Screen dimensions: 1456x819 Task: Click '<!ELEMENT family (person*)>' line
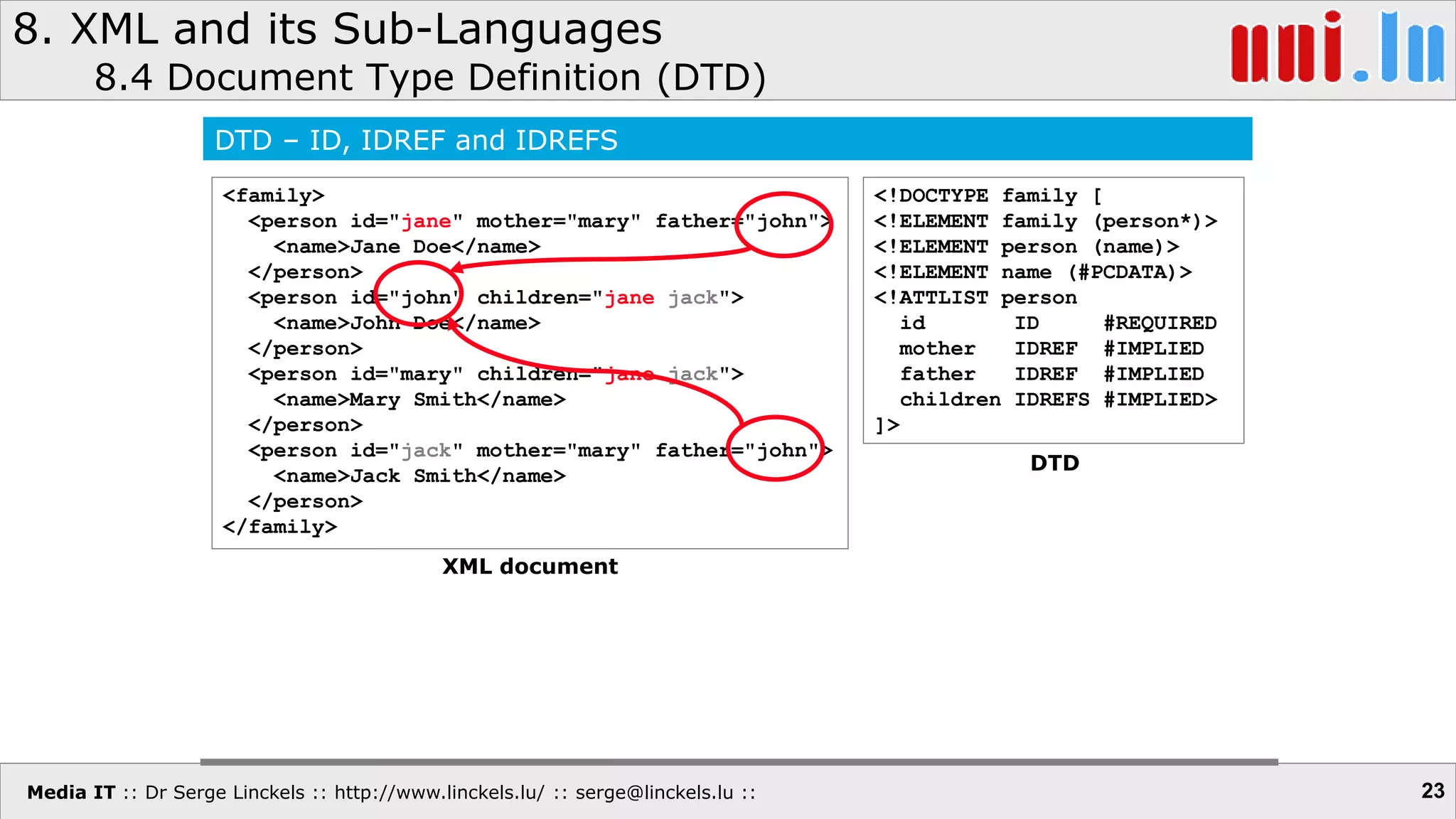point(1046,221)
